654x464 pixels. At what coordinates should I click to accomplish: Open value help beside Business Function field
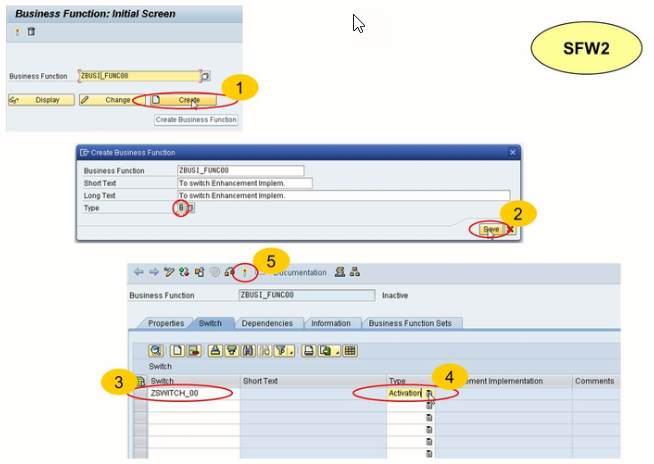click(206, 76)
